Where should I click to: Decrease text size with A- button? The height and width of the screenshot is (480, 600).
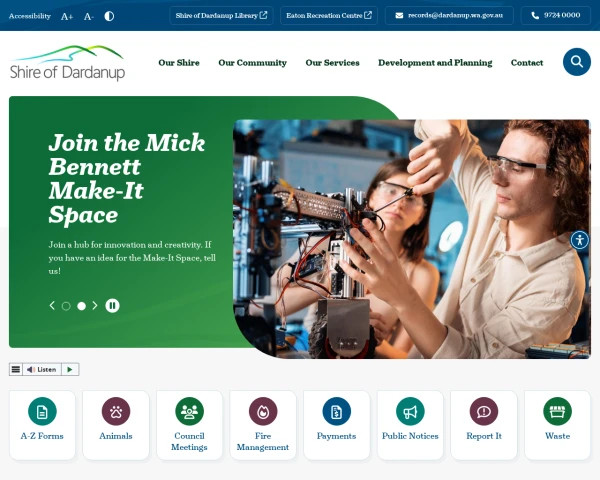point(88,16)
